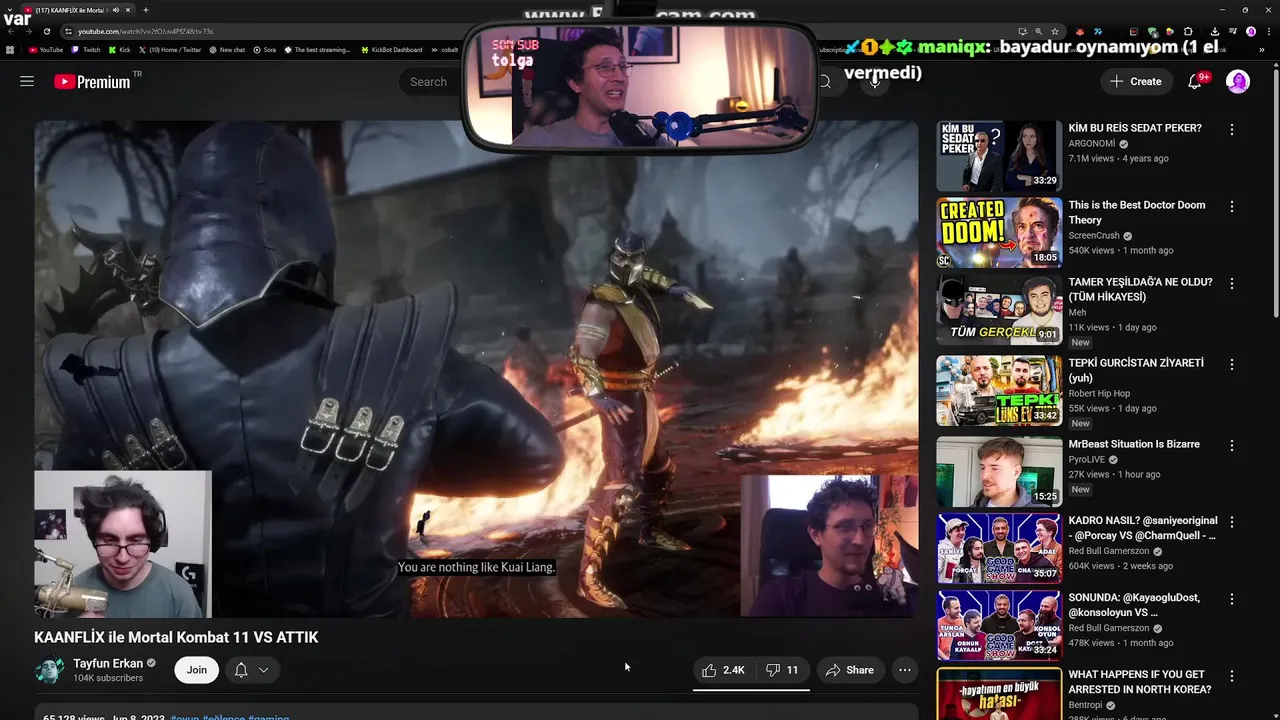Open Chrome profile avatar

pyautogui.click(x=1251, y=31)
